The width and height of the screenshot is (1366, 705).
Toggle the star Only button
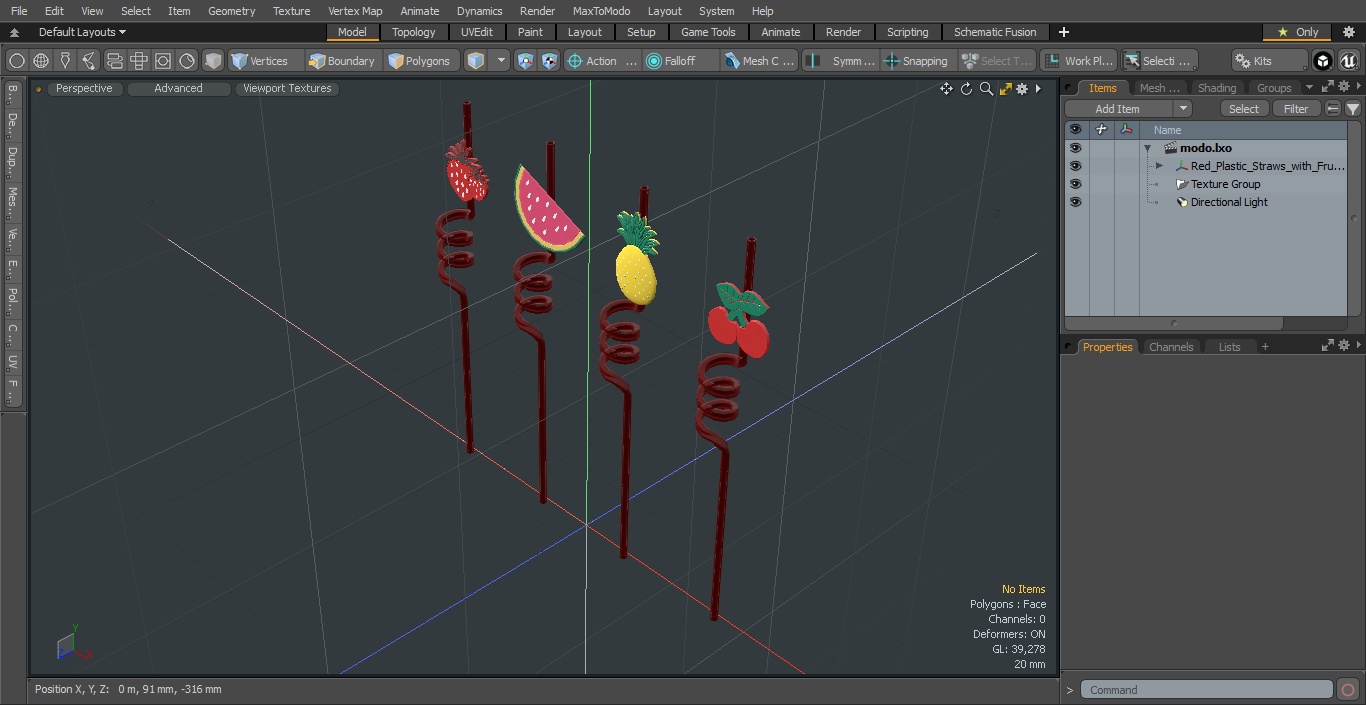pos(1297,32)
